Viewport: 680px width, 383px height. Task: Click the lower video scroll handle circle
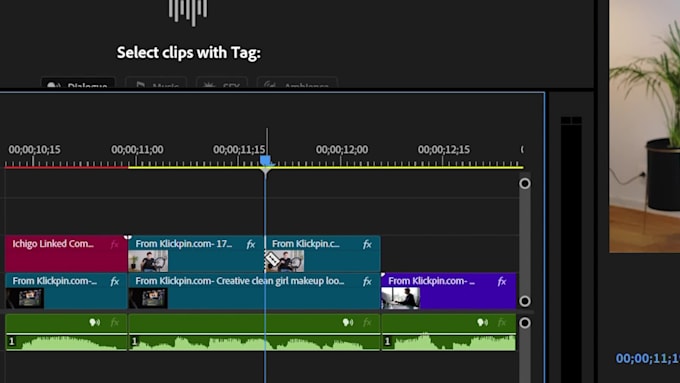click(525, 301)
